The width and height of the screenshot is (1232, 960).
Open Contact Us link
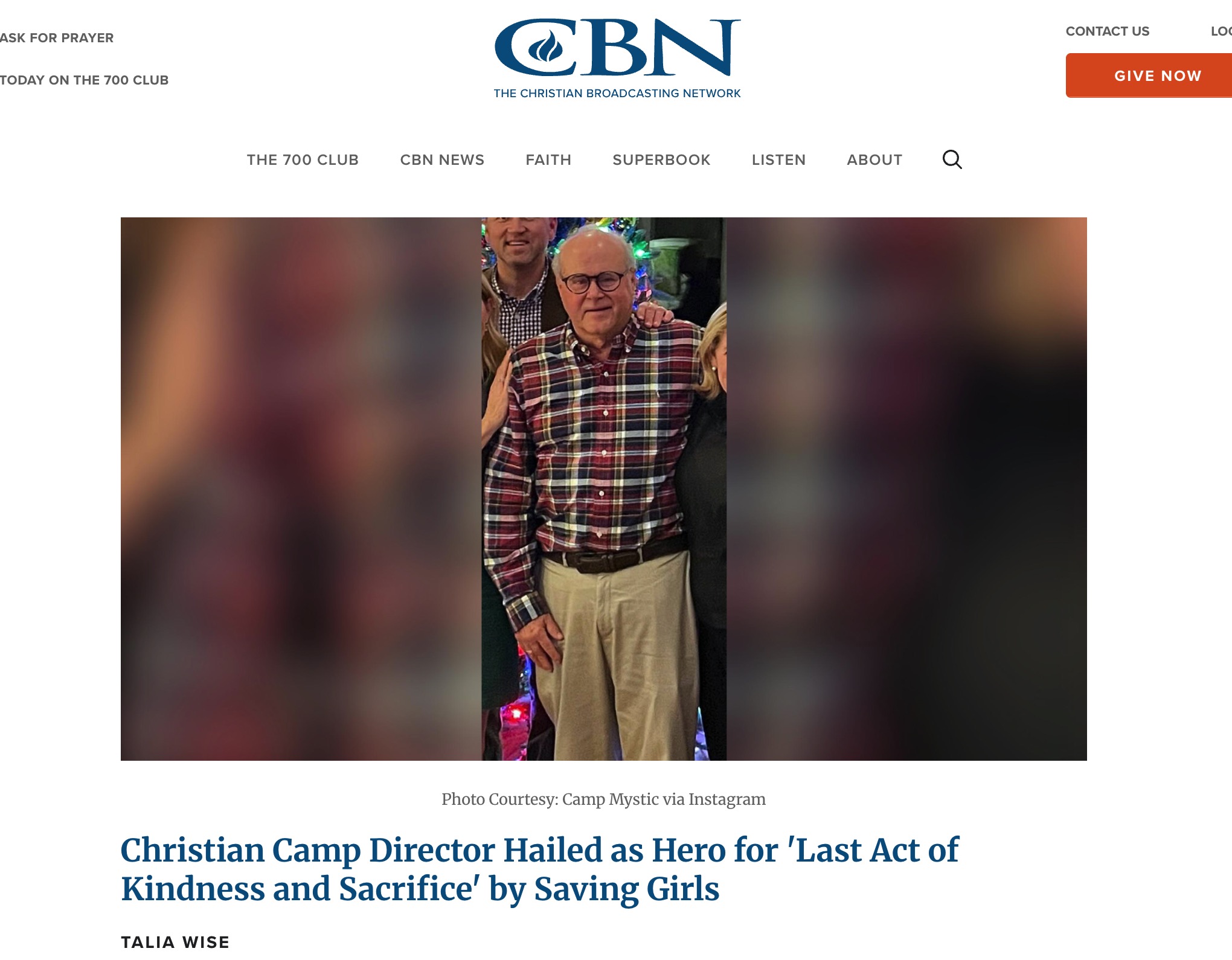pyautogui.click(x=1107, y=31)
